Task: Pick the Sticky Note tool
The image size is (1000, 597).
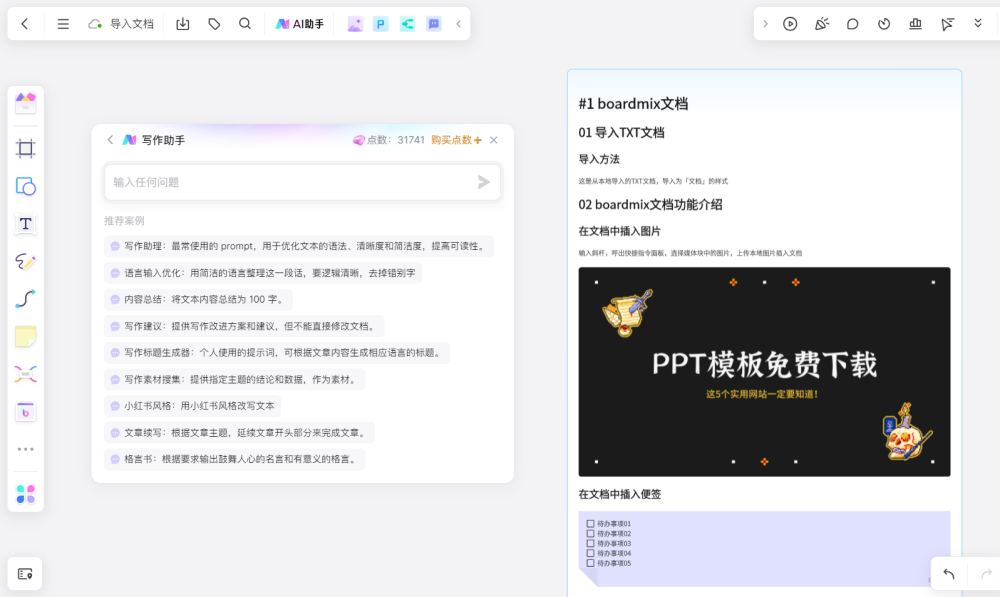Action: (x=26, y=337)
